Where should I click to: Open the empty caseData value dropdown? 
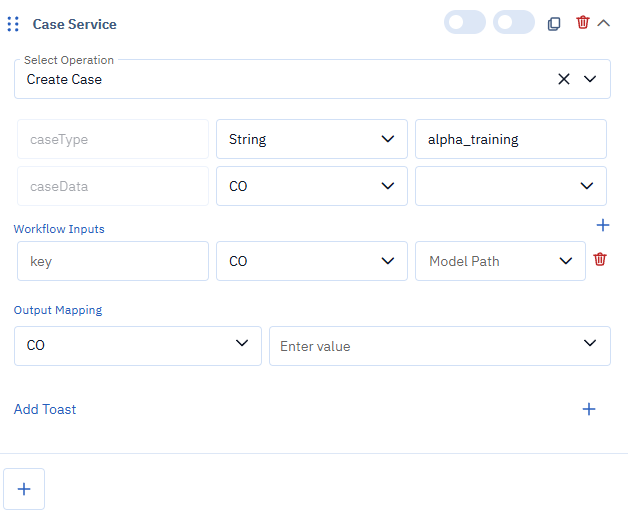coord(510,186)
